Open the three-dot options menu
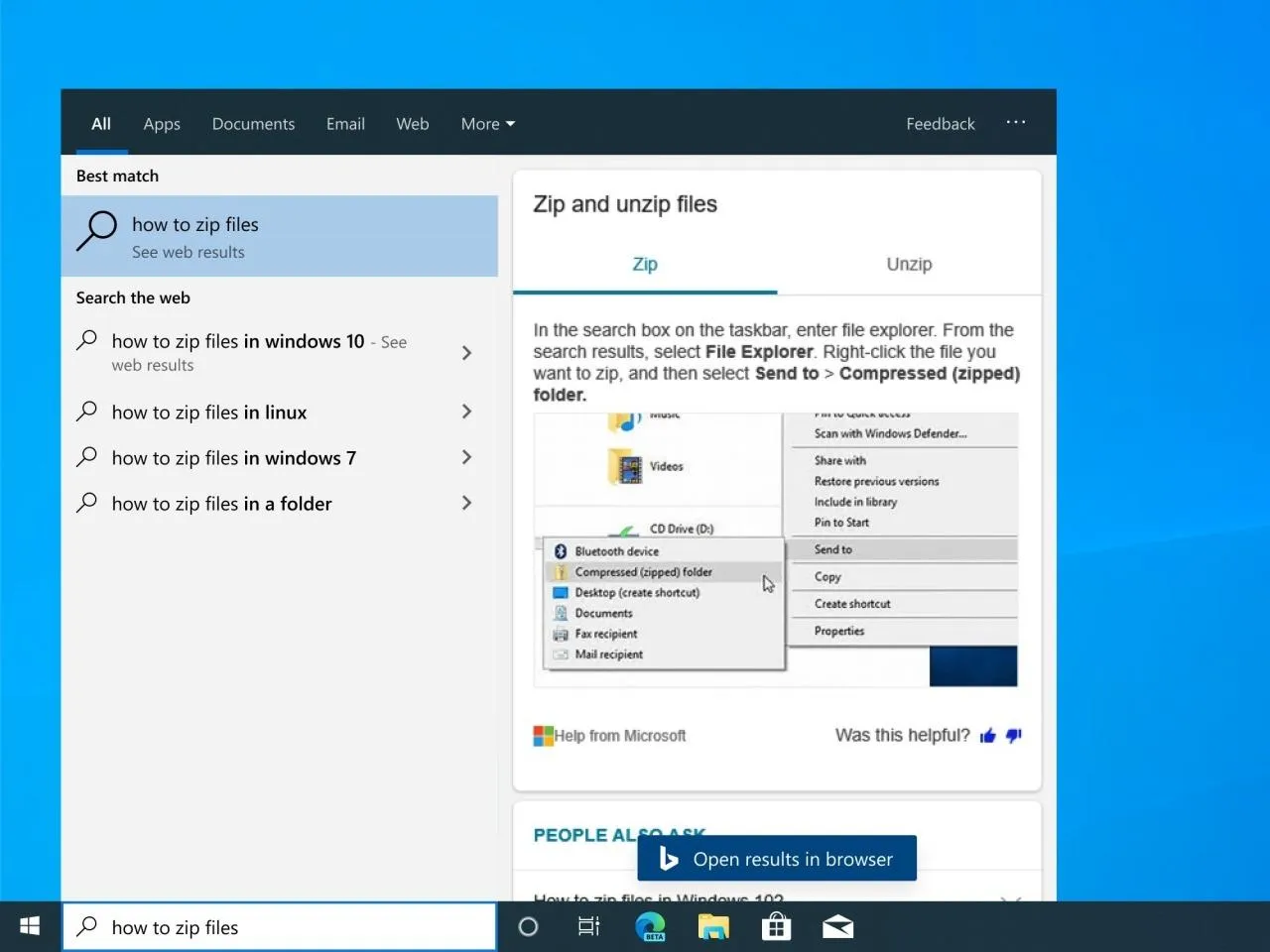 1015,123
